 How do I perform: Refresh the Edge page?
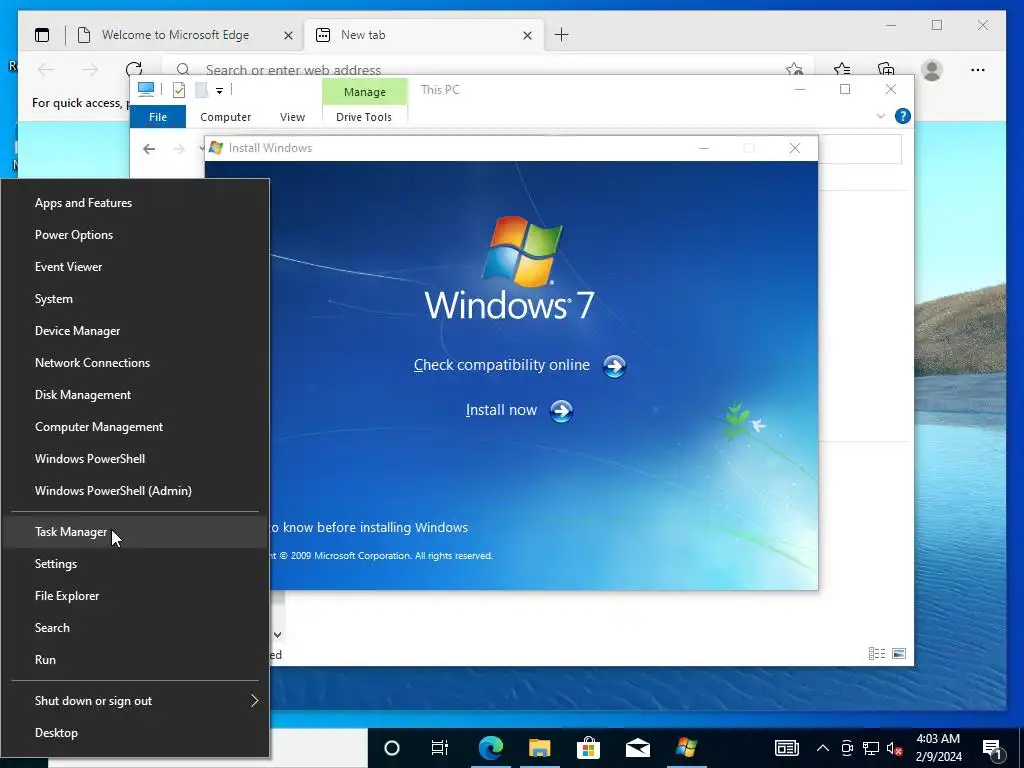coord(134,69)
